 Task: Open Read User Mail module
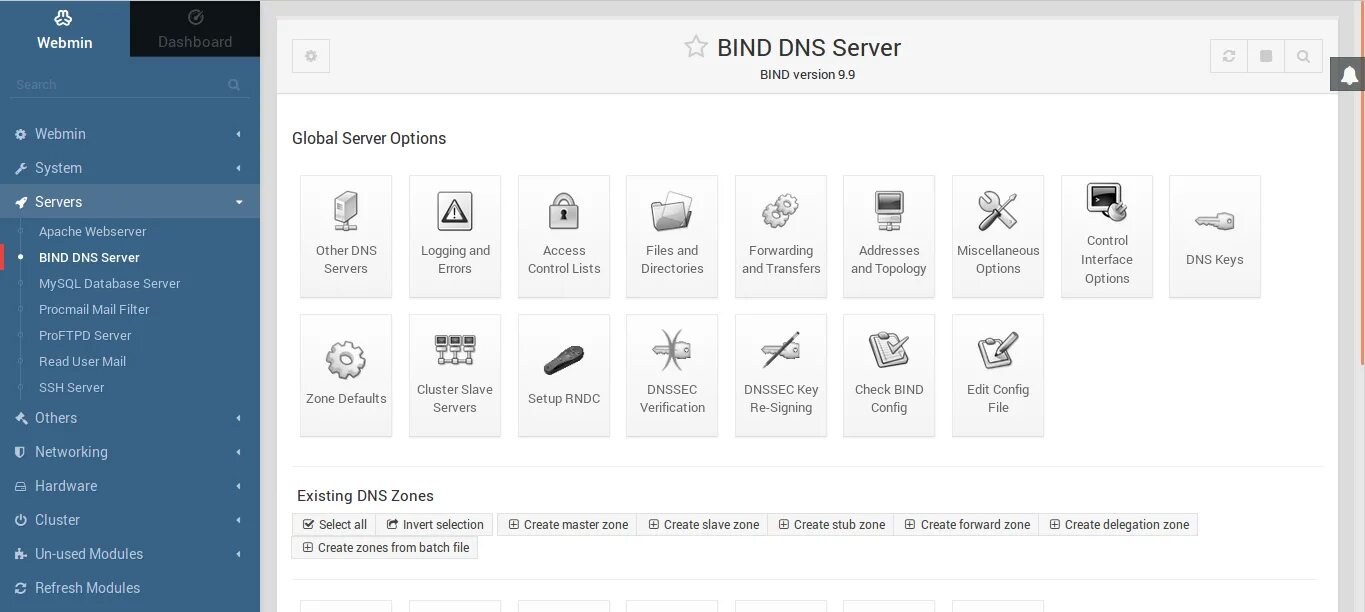point(82,361)
